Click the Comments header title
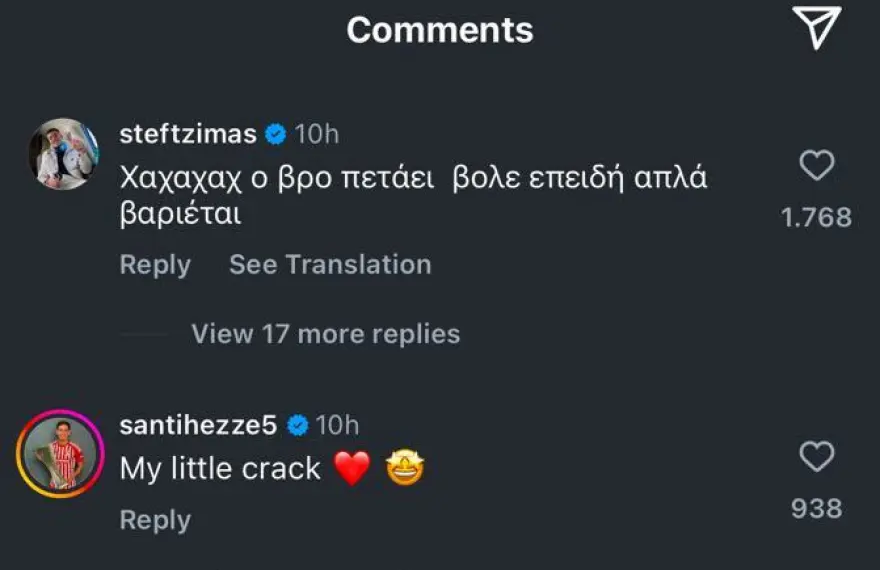This screenshot has width=880, height=570. click(440, 30)
